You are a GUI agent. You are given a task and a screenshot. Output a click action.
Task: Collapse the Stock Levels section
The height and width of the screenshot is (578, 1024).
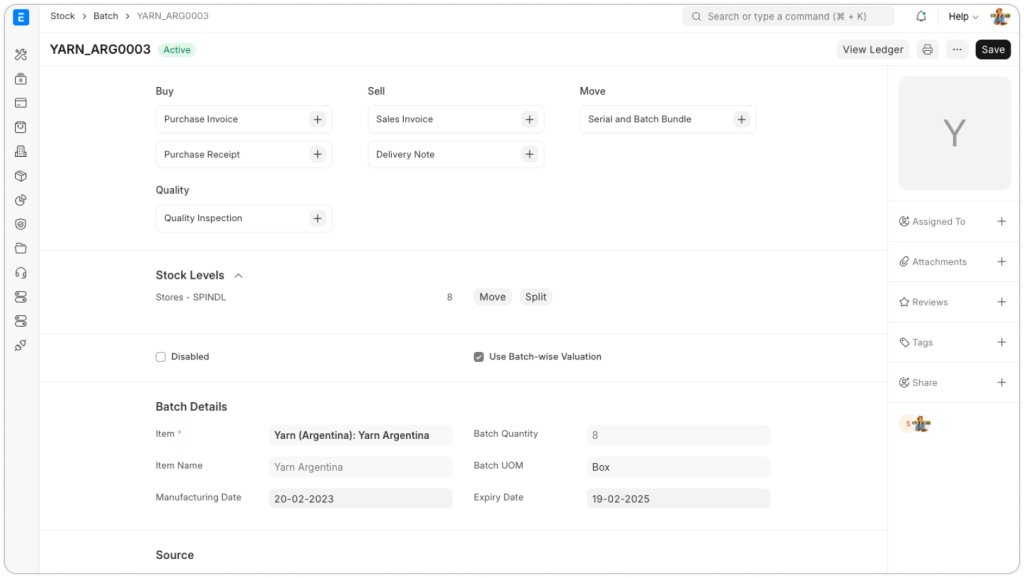click(x=238, y=275)
